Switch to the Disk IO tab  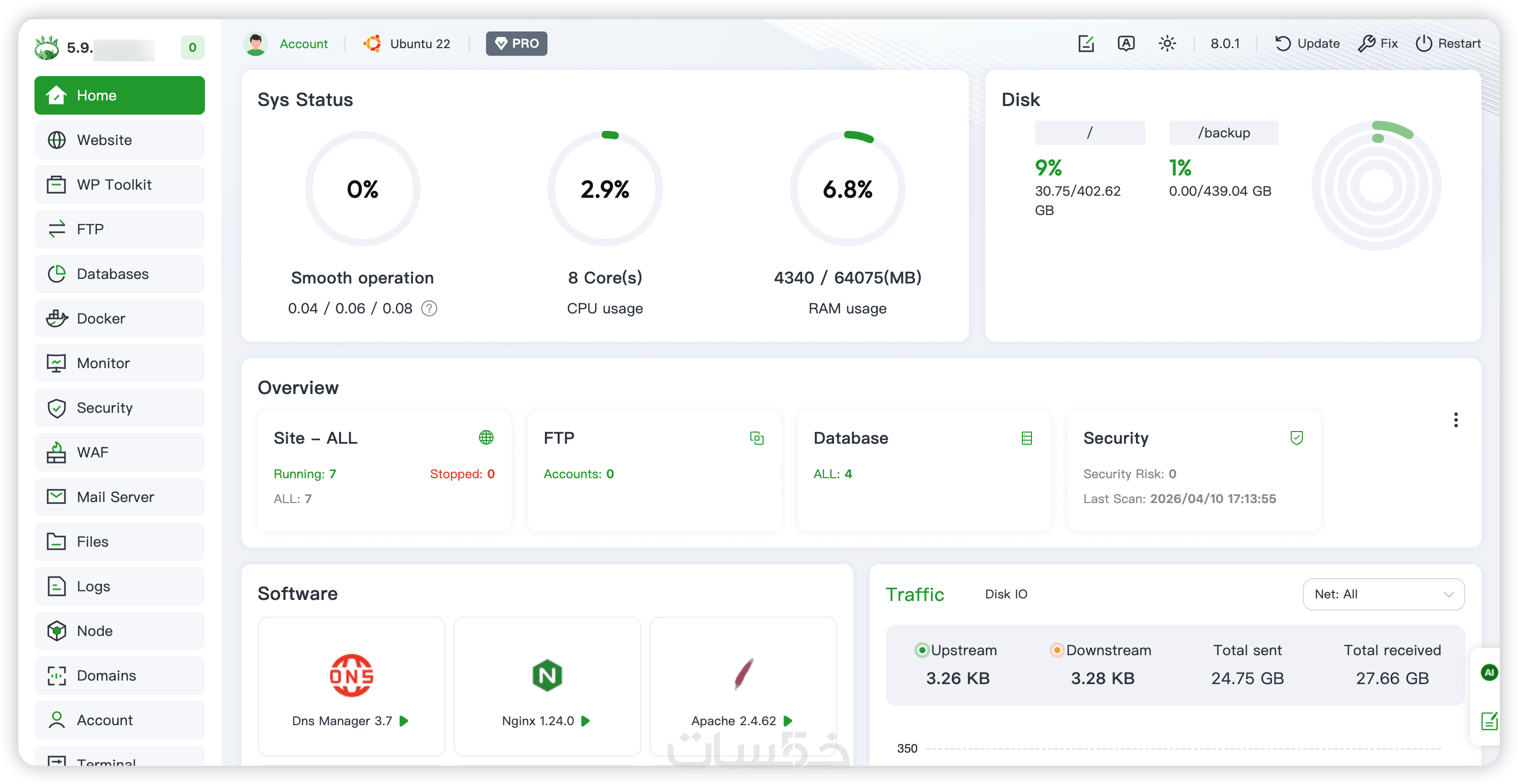[1006, 594]
